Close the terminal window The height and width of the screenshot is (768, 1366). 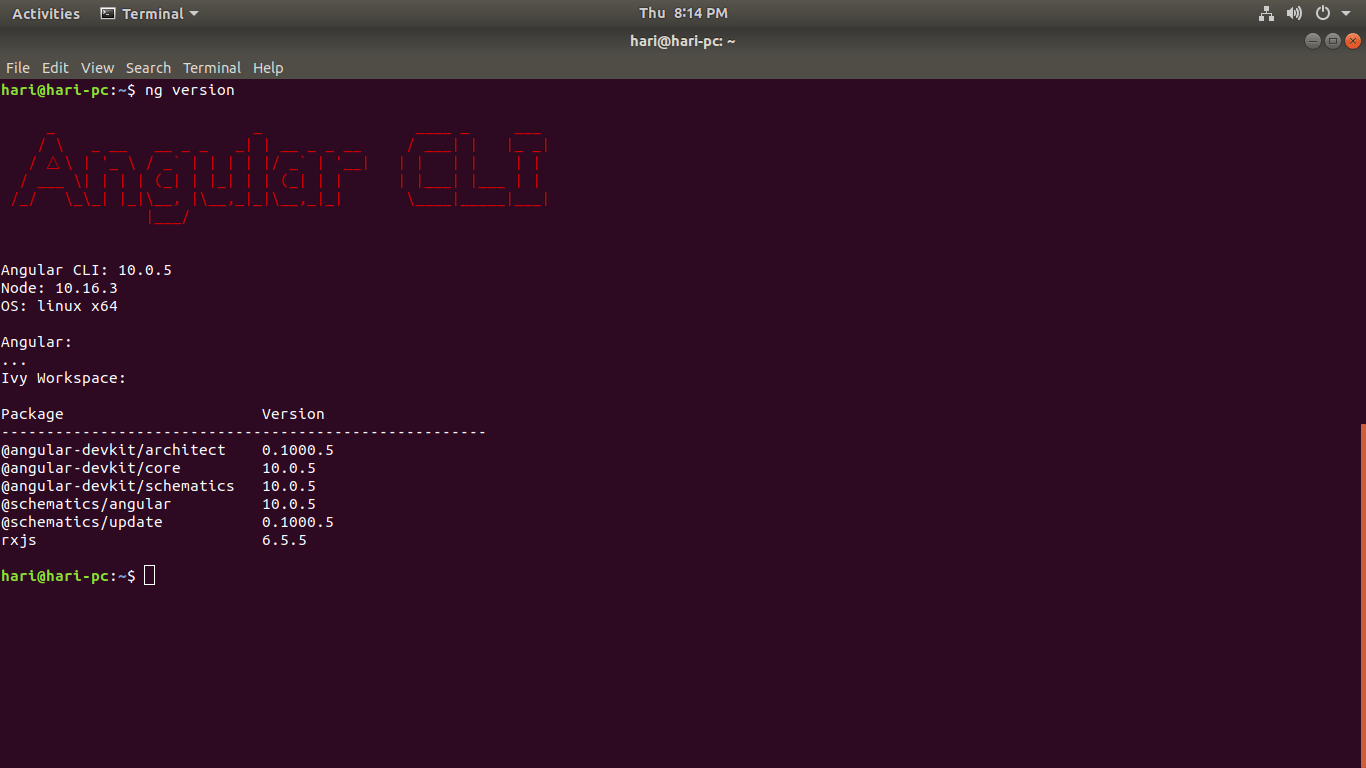[1353, 41]
